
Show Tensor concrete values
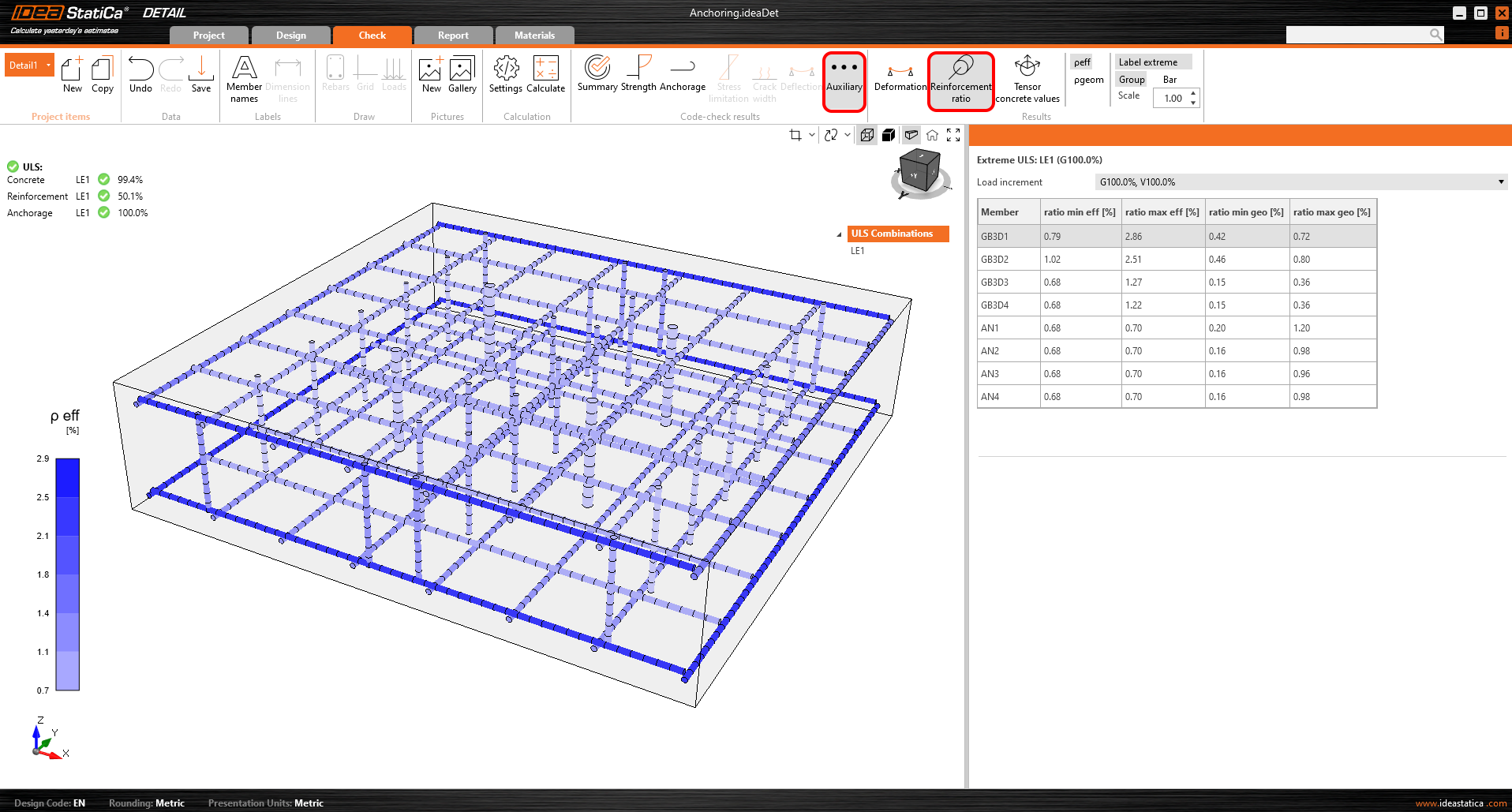point(1027,80)
